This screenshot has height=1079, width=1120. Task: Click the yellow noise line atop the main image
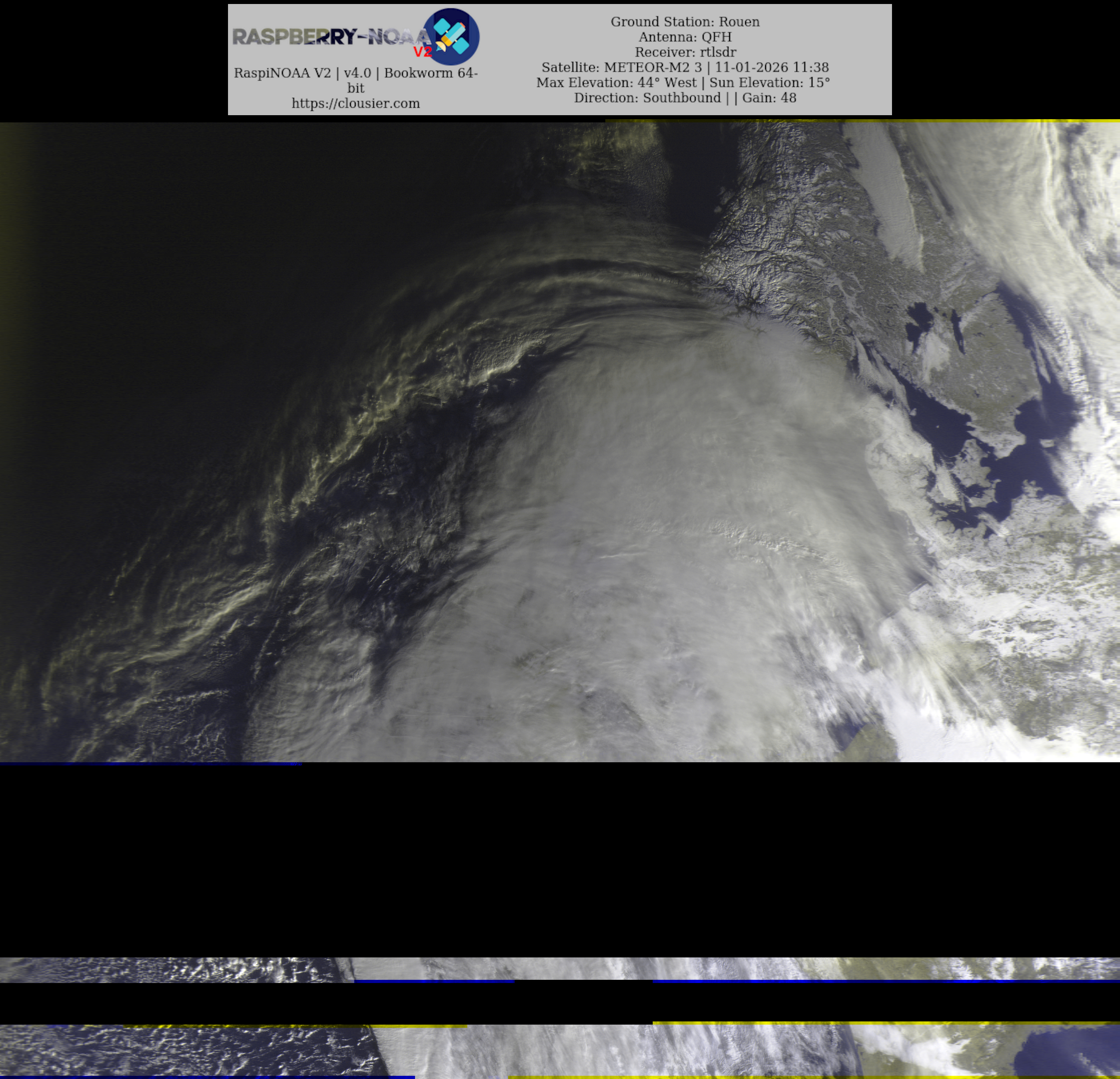click(857, 120)
